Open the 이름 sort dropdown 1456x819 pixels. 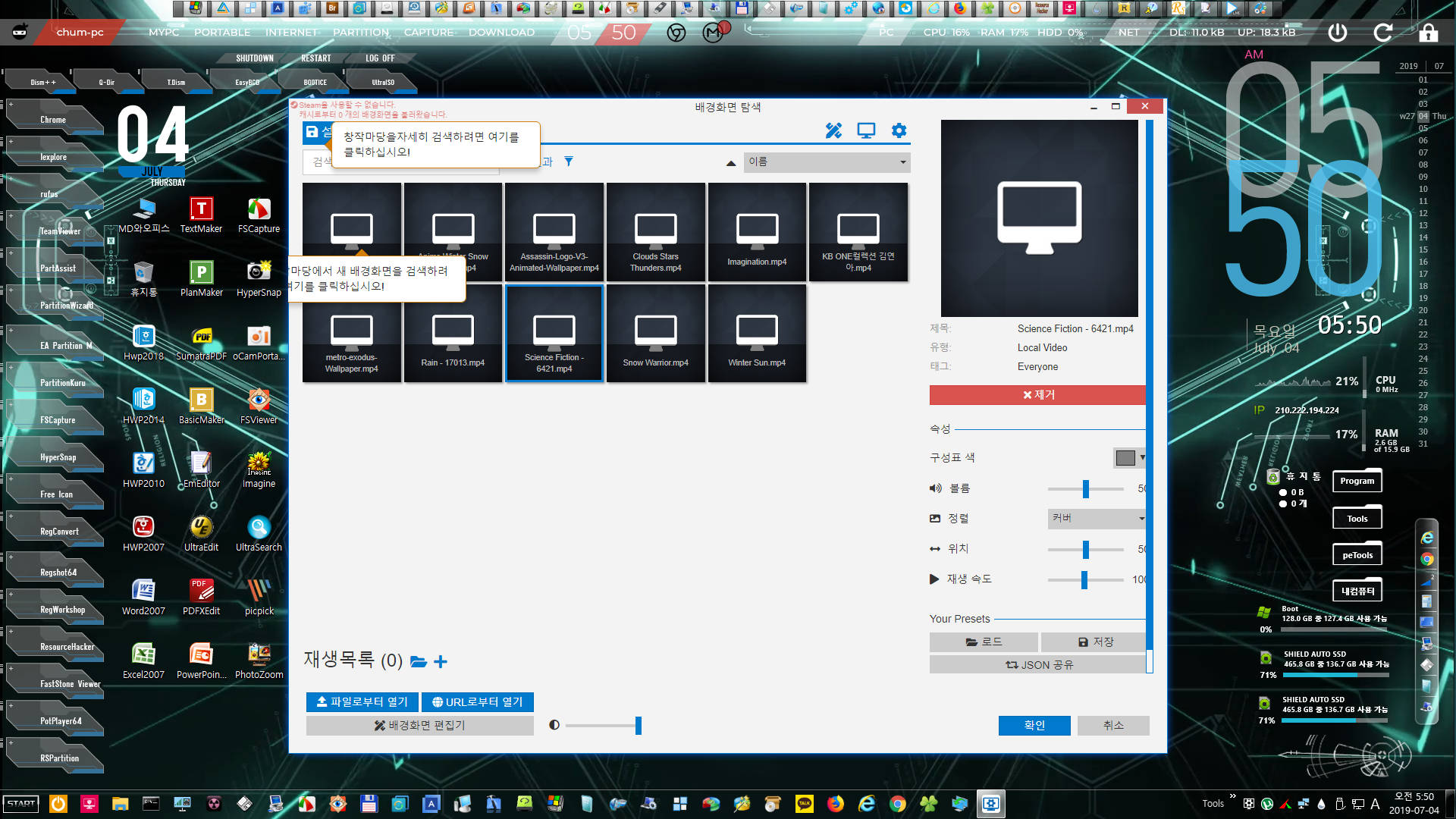827,162
